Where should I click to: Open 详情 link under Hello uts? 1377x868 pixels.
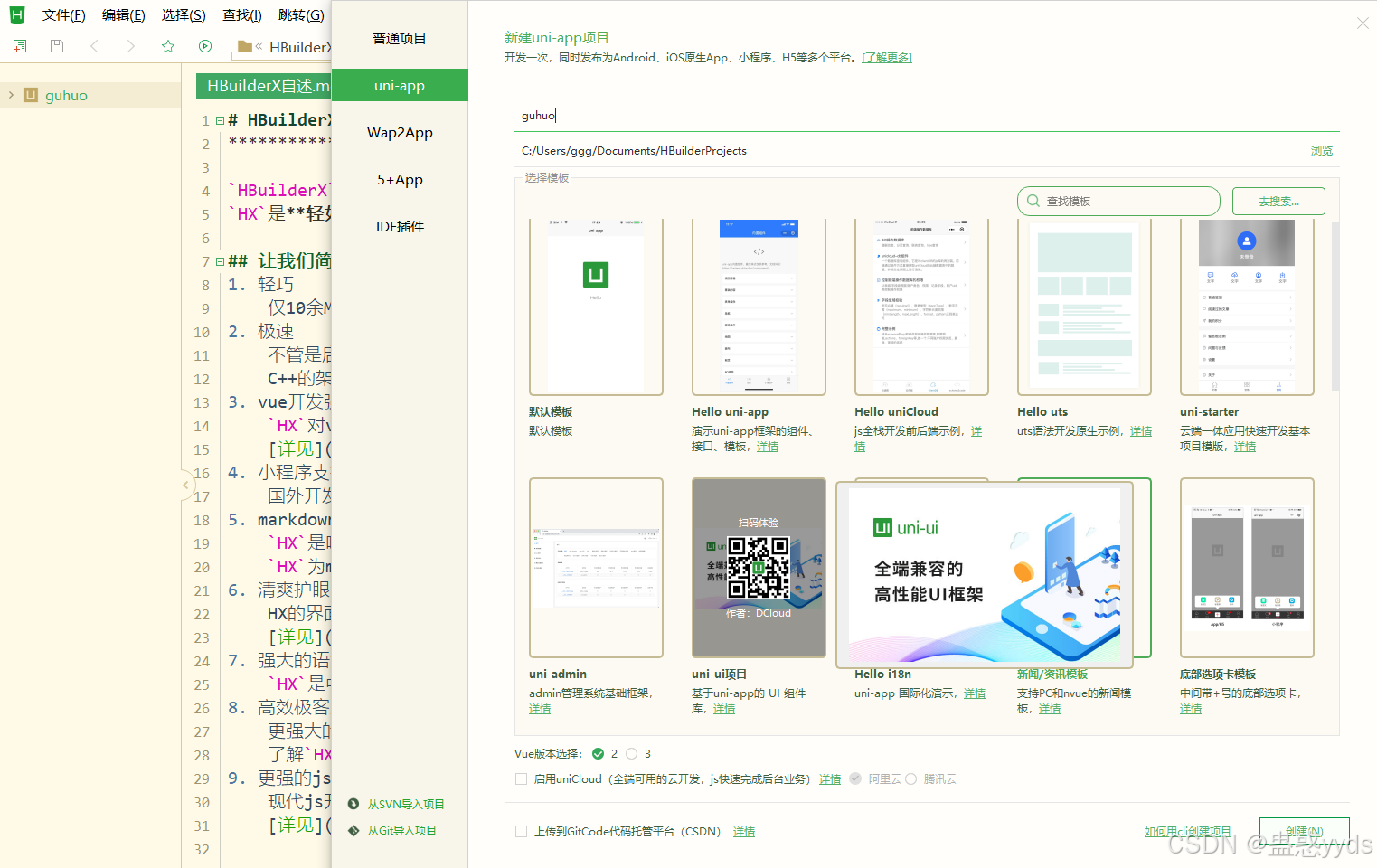coord(1141,431)
